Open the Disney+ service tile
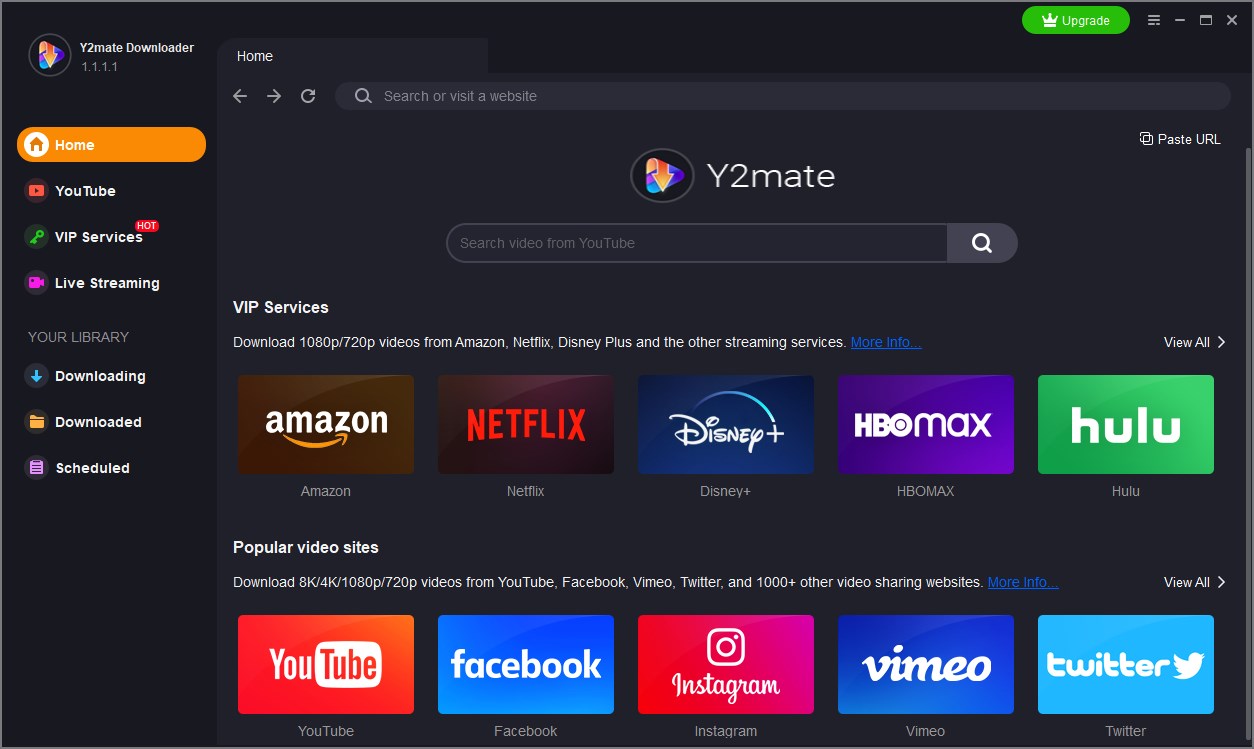The width and height of the screenshot is (1254, 749). 726,424
